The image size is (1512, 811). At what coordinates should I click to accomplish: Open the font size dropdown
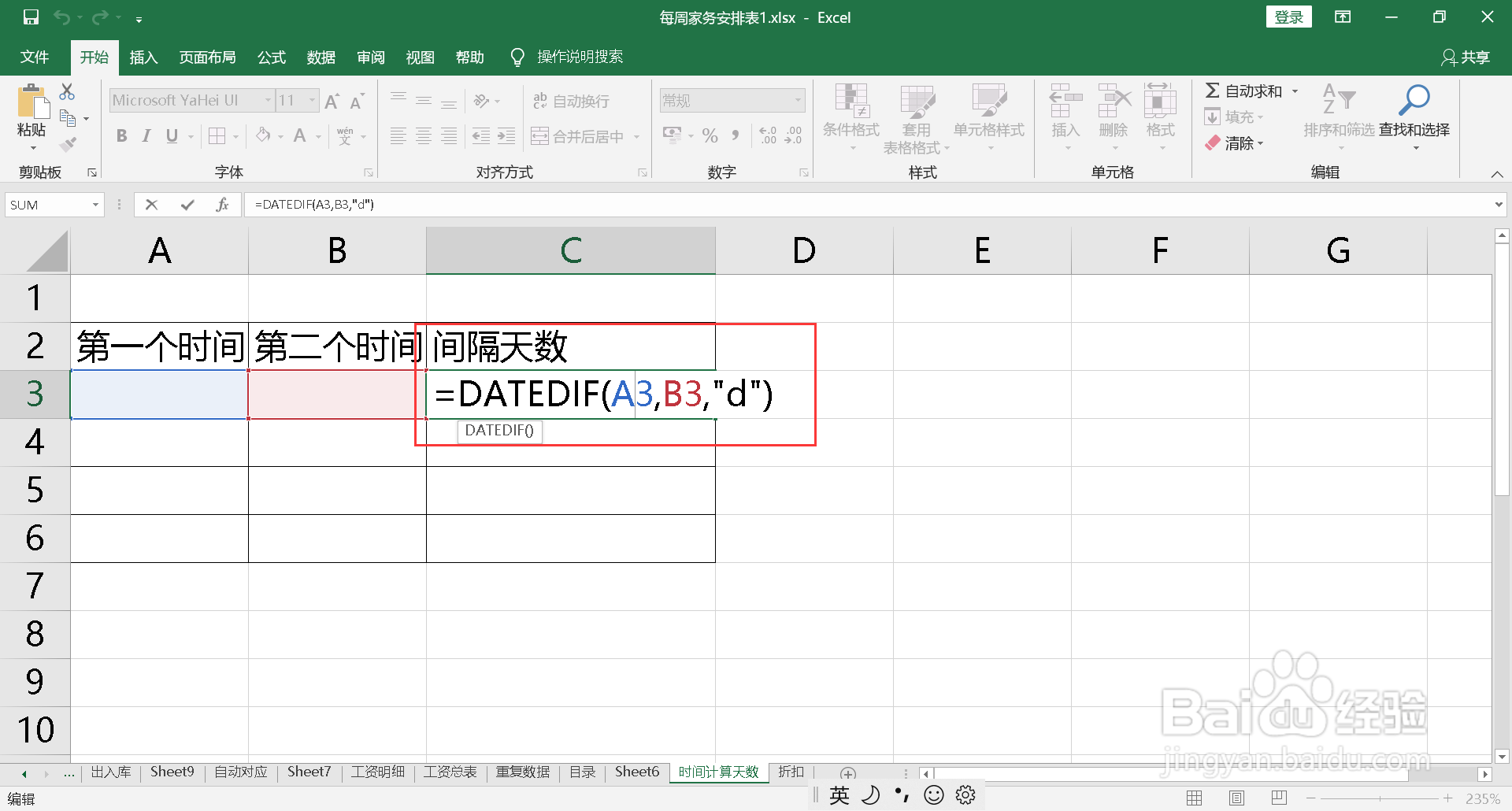[x=313, y=100]
